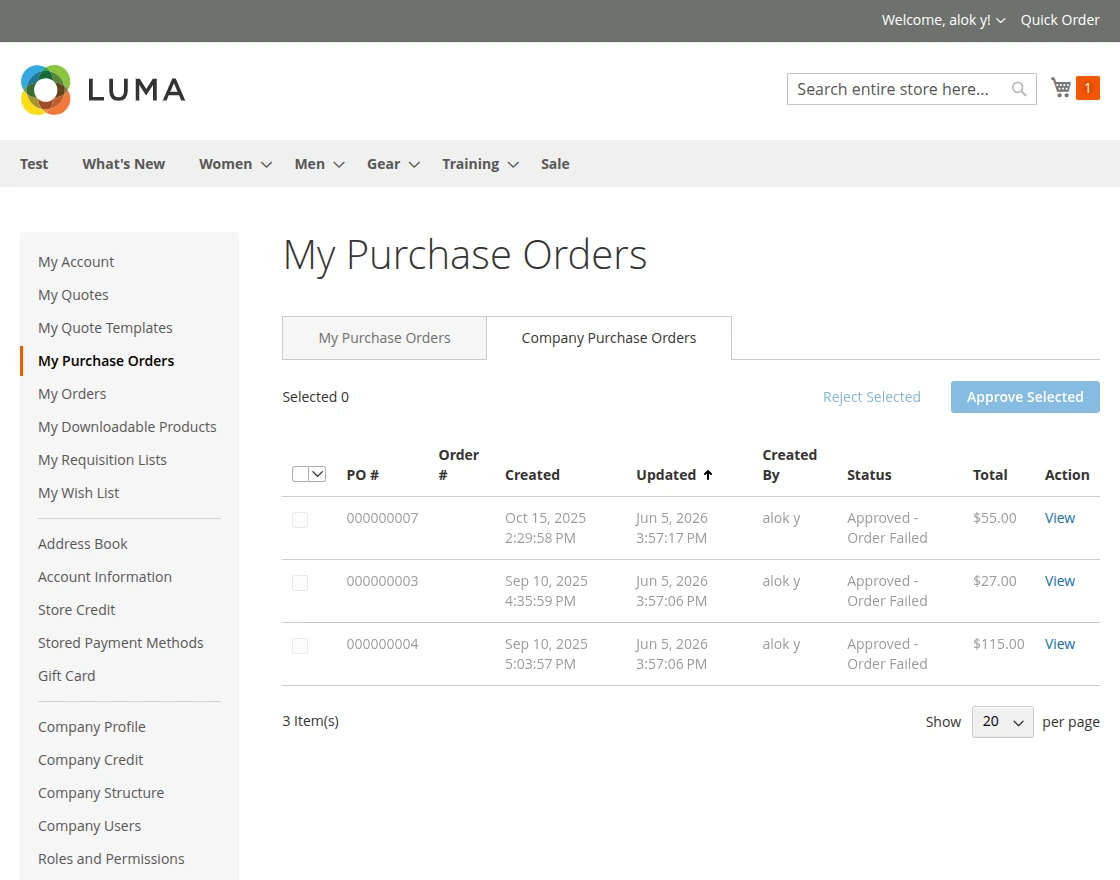Screen dimensions: 1120x880
Task: Open Store Credit in sidebar
Action: (76, 610)
